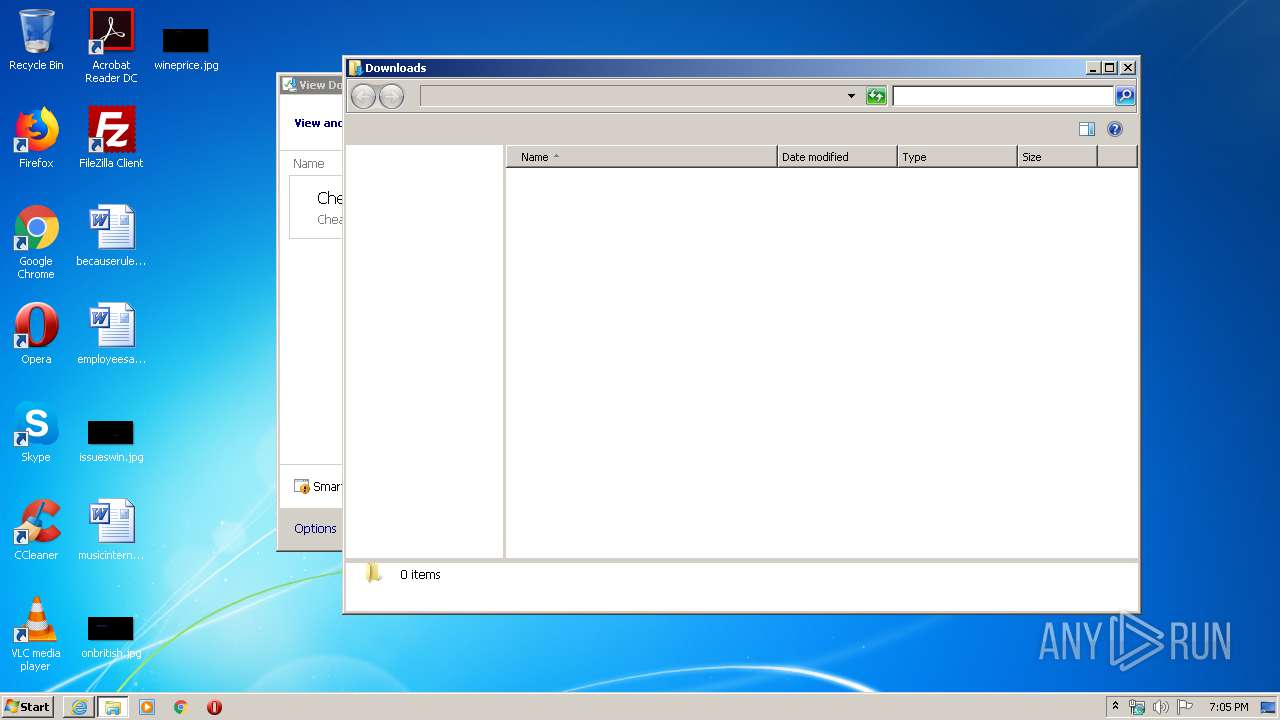The height and width of the screenshot is (720, 1280).
Task: Select the wineprice.jpg desktop file
Action: (x=186, y=49)
